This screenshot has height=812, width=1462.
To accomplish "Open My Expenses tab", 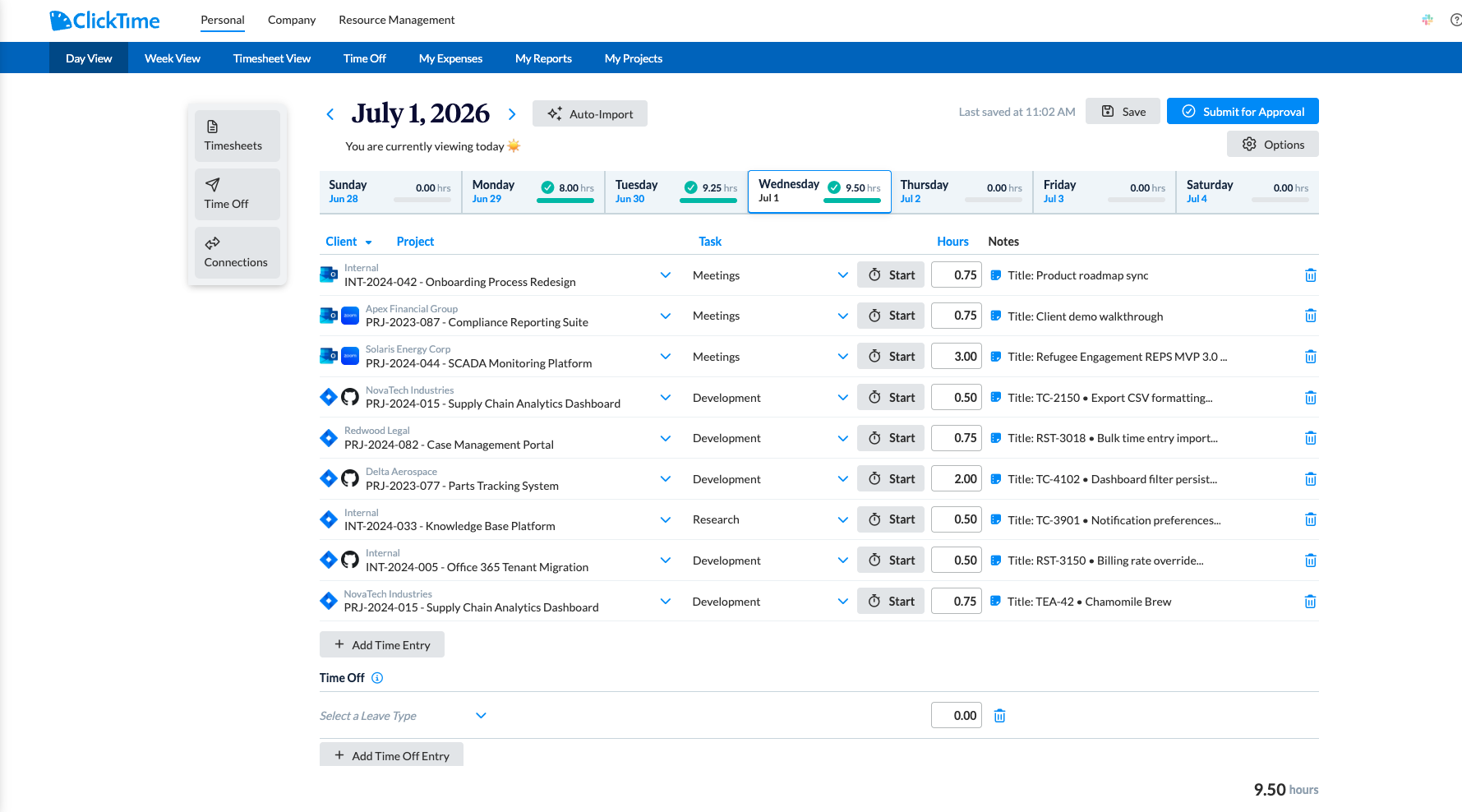I will pos(450,58).
